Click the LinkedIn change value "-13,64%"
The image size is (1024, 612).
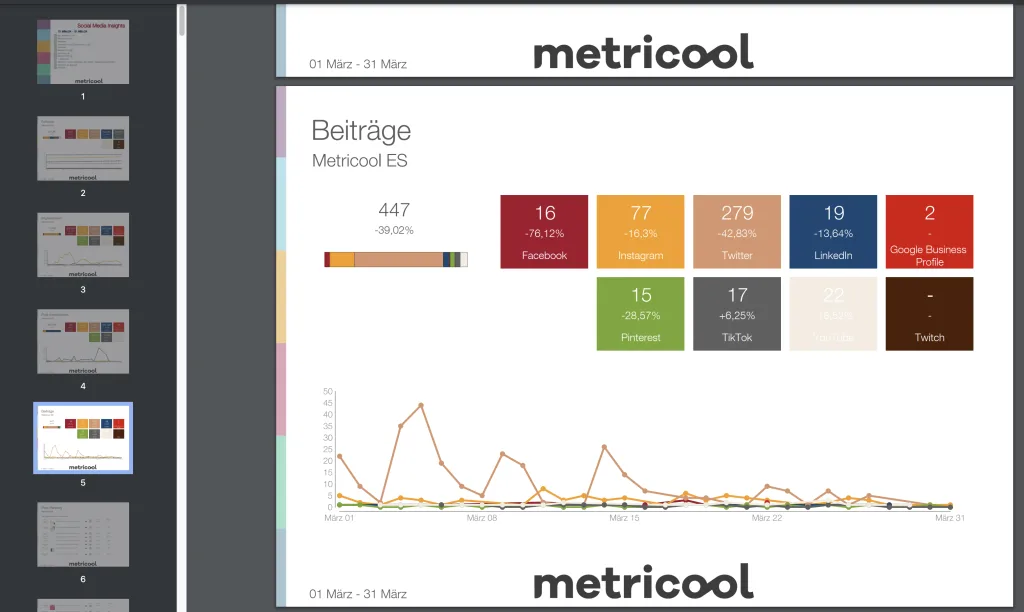(x=833, y=233)
